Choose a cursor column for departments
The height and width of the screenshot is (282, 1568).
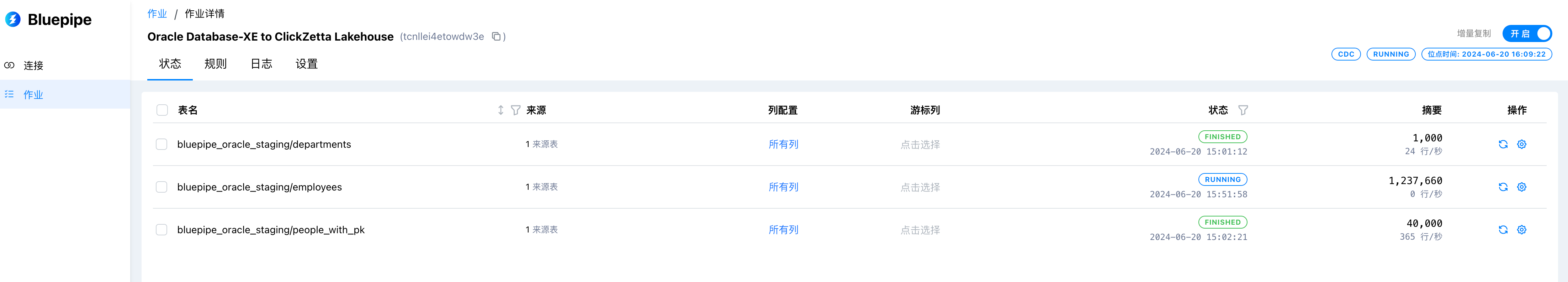[x=920, y=144]
